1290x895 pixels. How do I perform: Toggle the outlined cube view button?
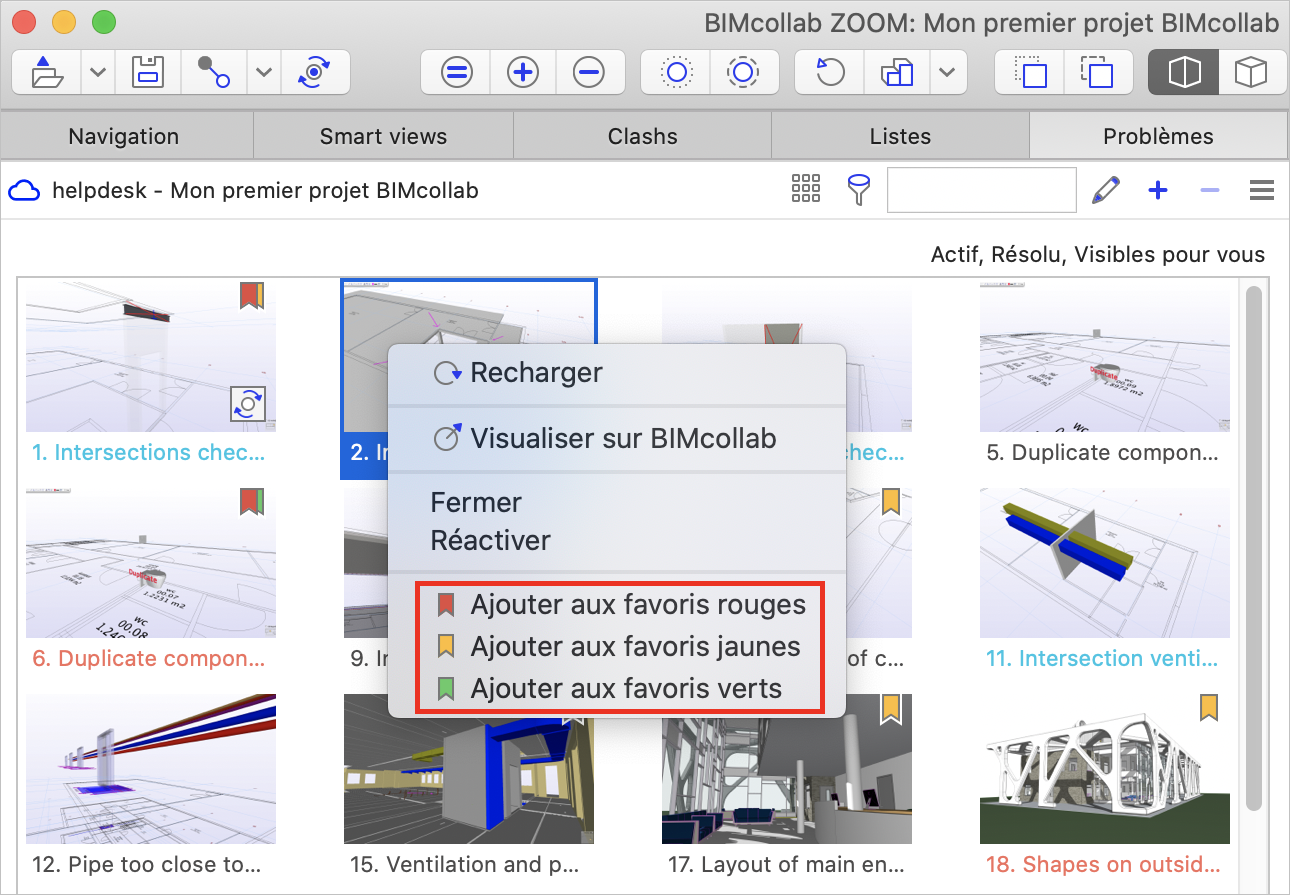click(1251, 73)
